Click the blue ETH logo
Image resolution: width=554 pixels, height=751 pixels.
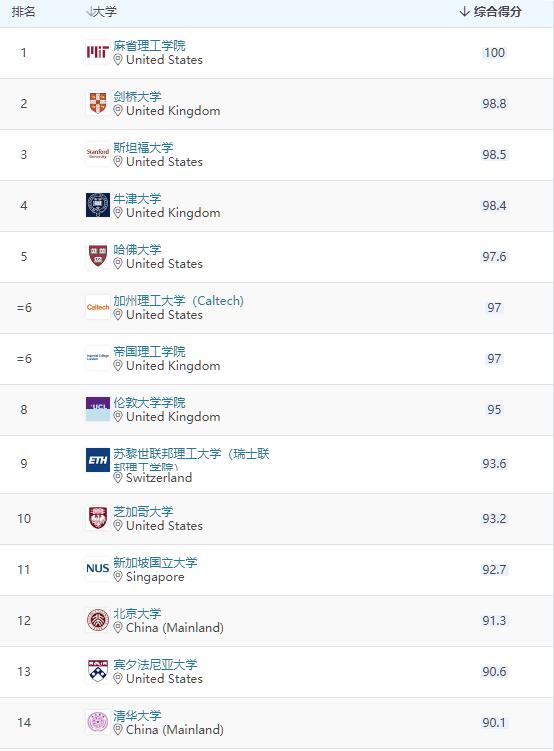[98, 460]
